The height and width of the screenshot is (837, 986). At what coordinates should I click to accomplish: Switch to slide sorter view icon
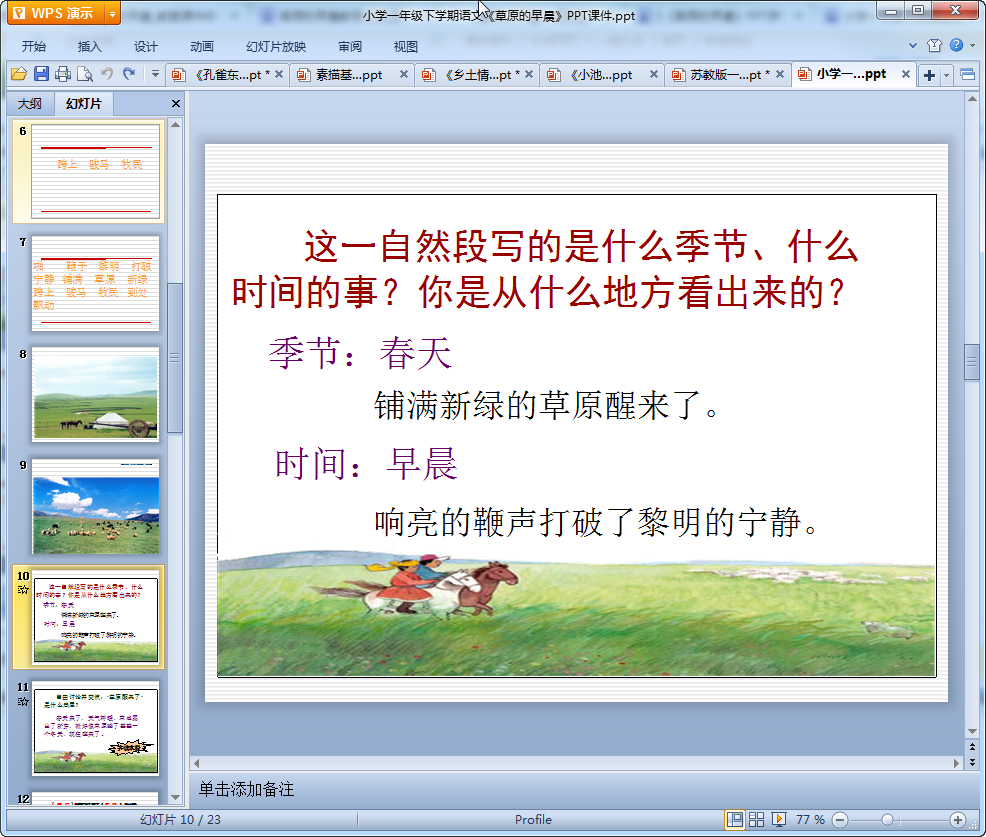tap(756, 819)
